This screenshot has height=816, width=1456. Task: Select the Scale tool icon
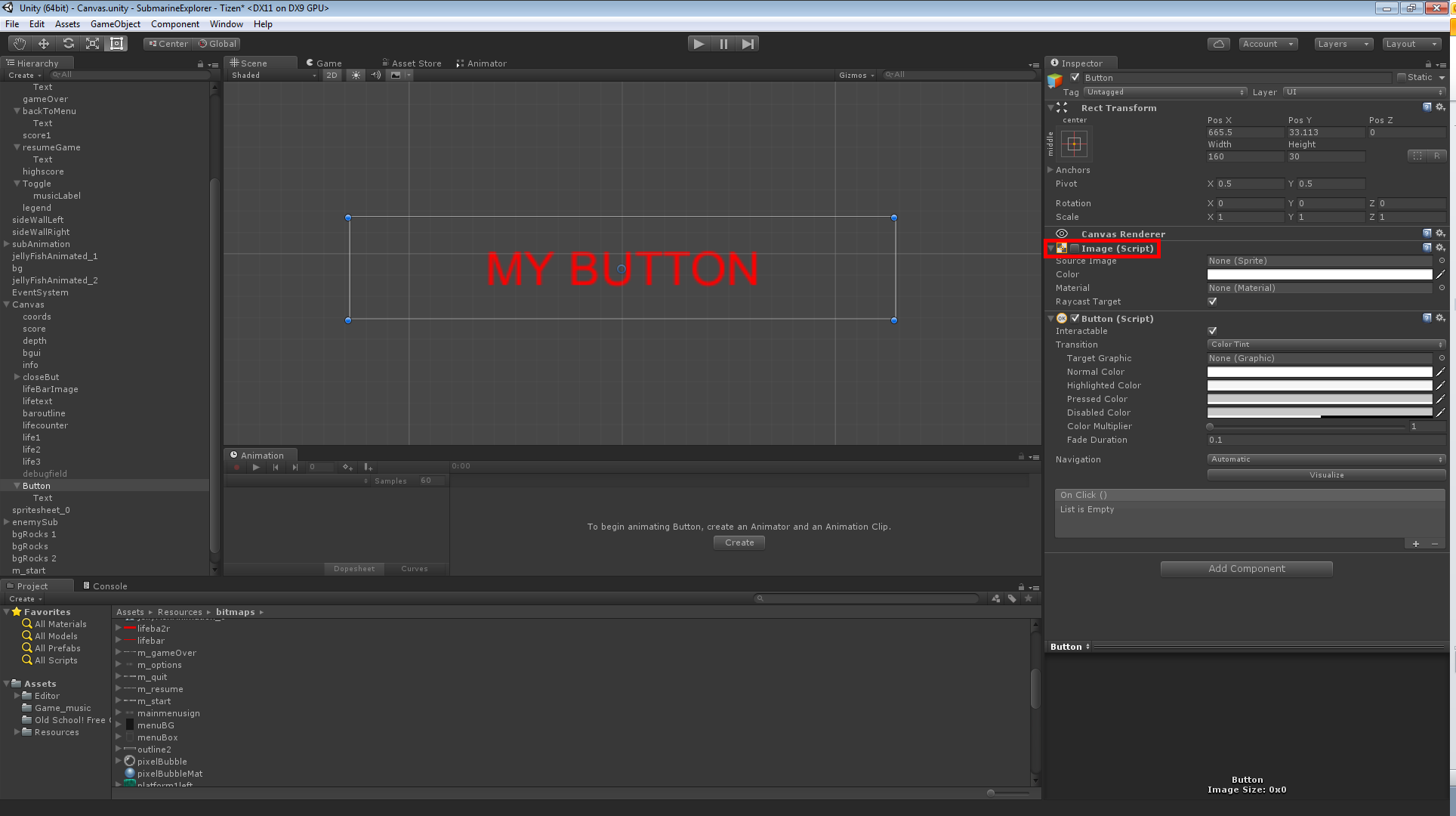[93, 44]
